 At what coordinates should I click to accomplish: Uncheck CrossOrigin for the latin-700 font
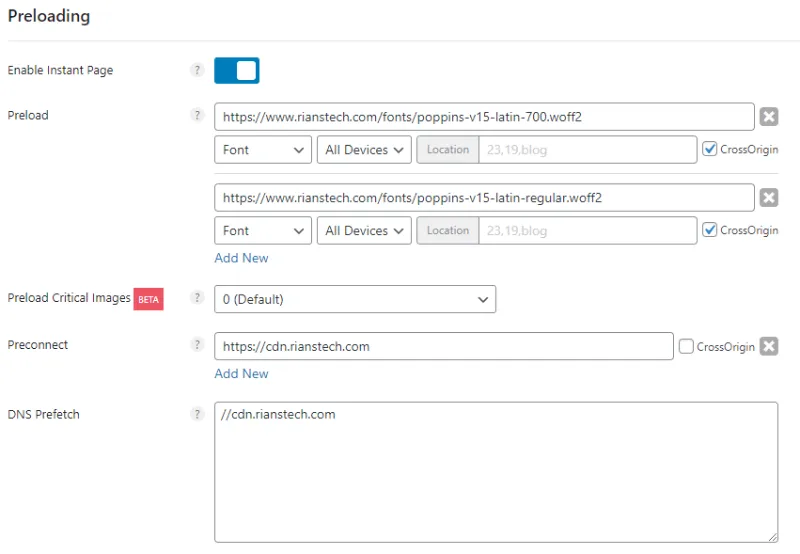coord(710,149)
